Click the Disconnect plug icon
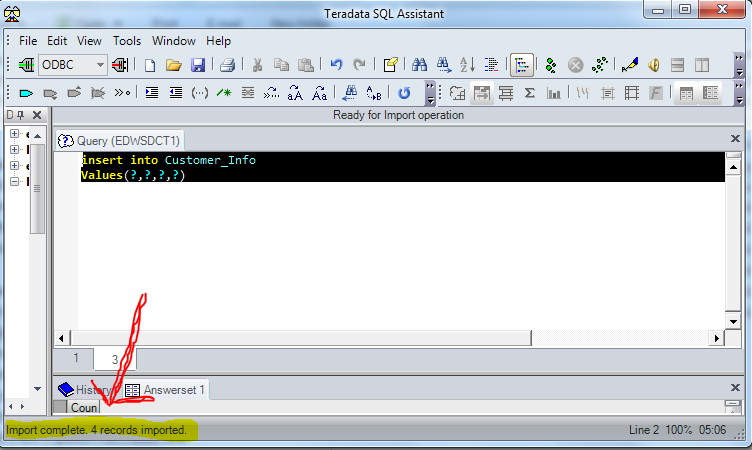 (120, 65)
